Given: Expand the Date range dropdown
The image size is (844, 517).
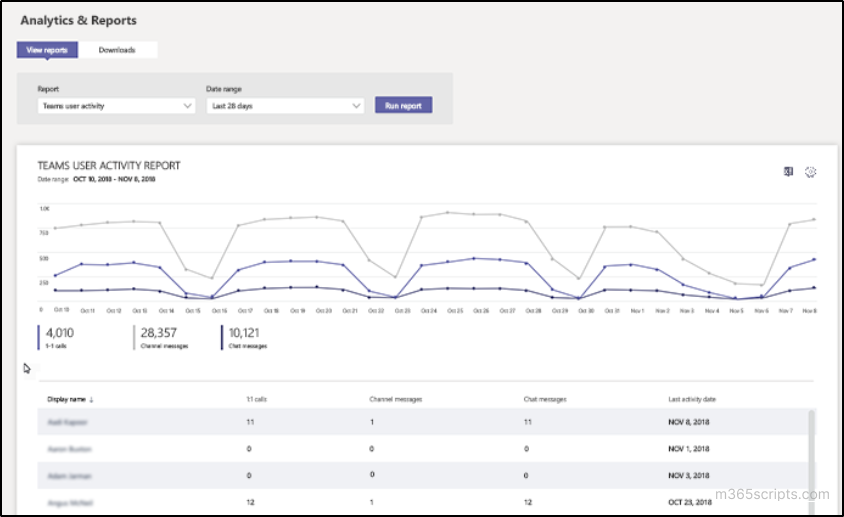Looking at the screenshot, I should pyautogui.click(x=285, y=106).
